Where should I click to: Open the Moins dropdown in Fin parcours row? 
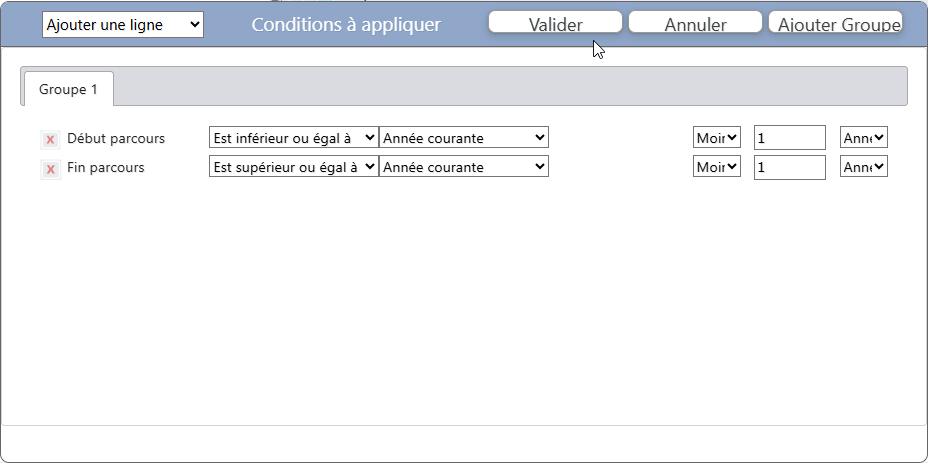pyautogui.click(x=717, y=167)
